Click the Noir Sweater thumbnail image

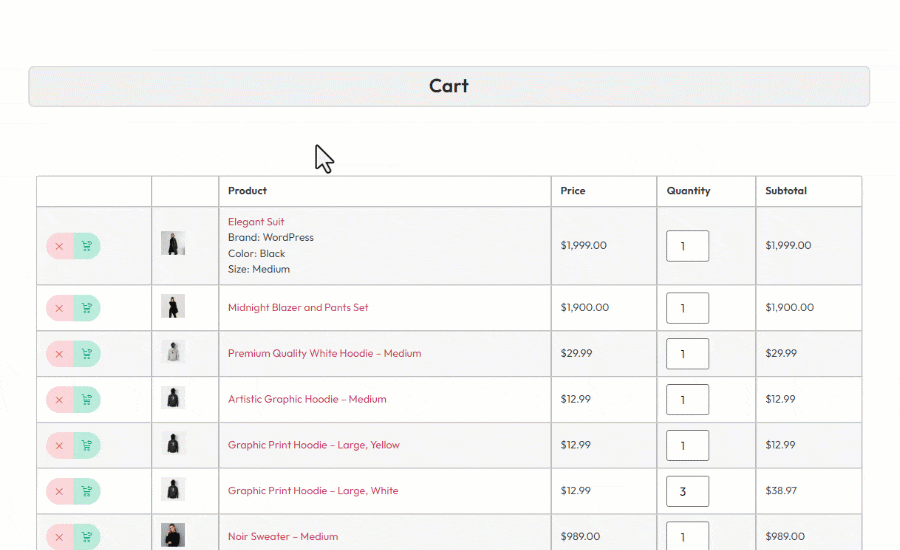pyautogui.click(x=173, y=536)
